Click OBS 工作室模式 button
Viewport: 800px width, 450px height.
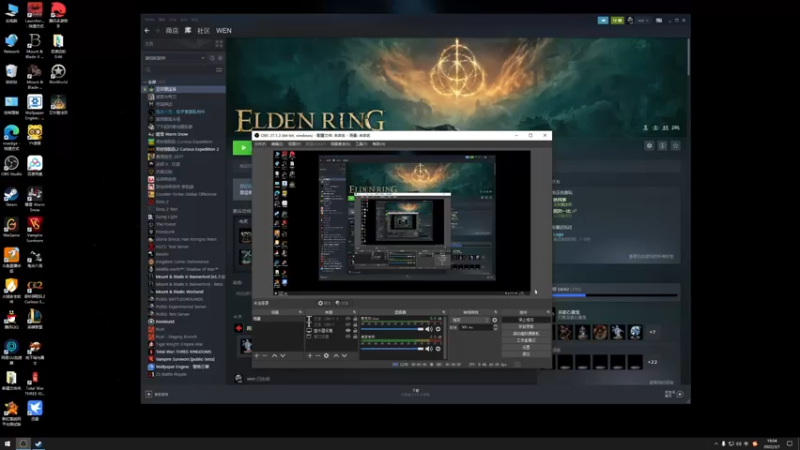point(526,340)
